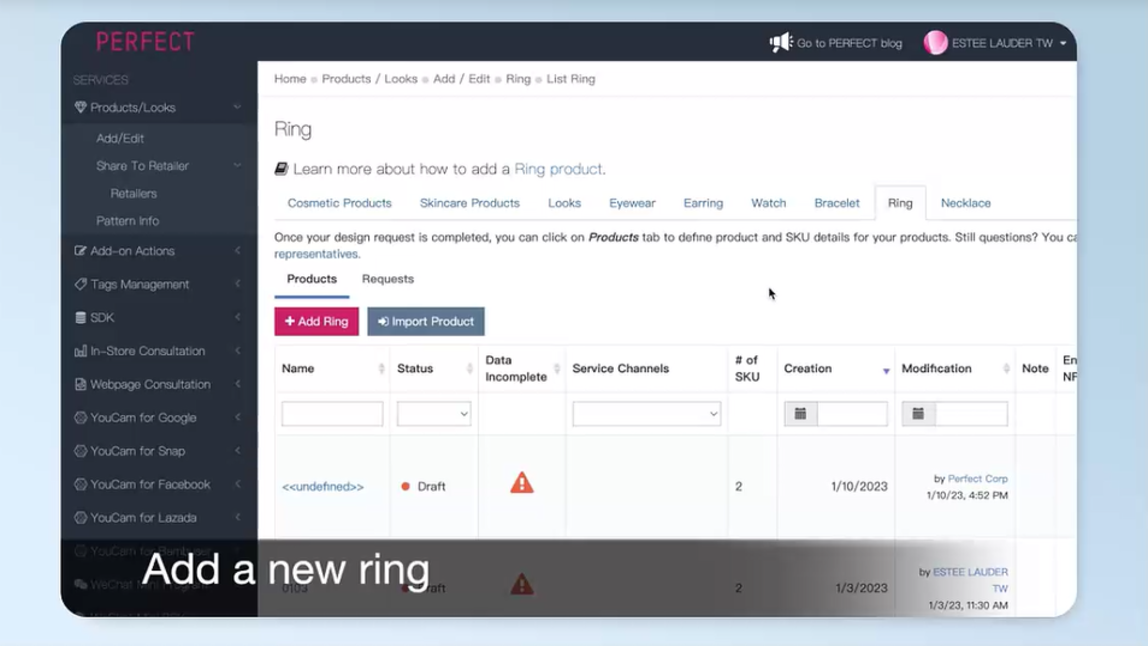Switch to the Earring tab
1148x646 pixels.
[x=703, y=203]
